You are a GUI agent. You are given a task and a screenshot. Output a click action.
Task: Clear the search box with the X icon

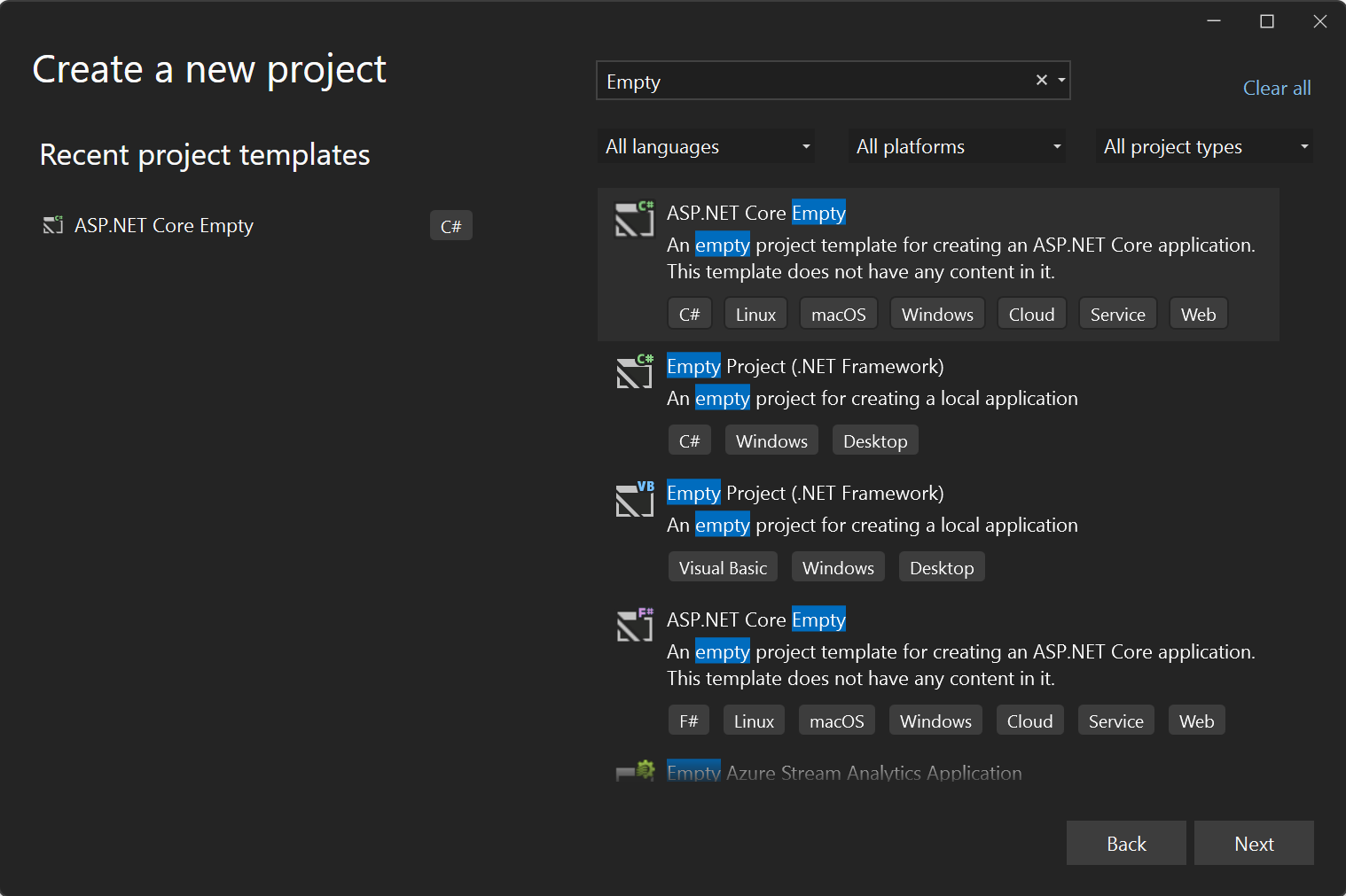(1042, 80)
